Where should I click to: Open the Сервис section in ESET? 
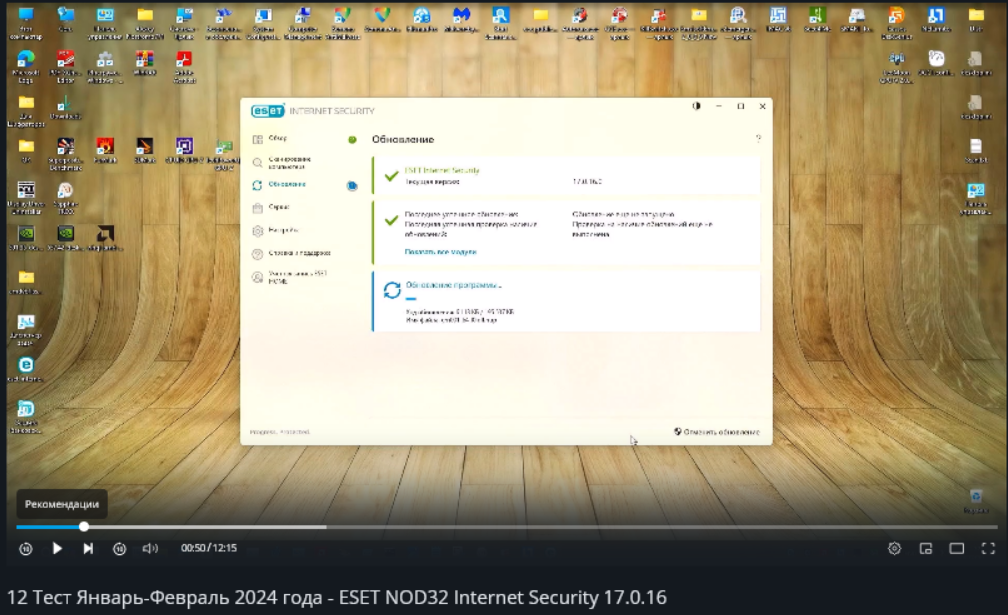pyautogui.click(x=278, y=207)
